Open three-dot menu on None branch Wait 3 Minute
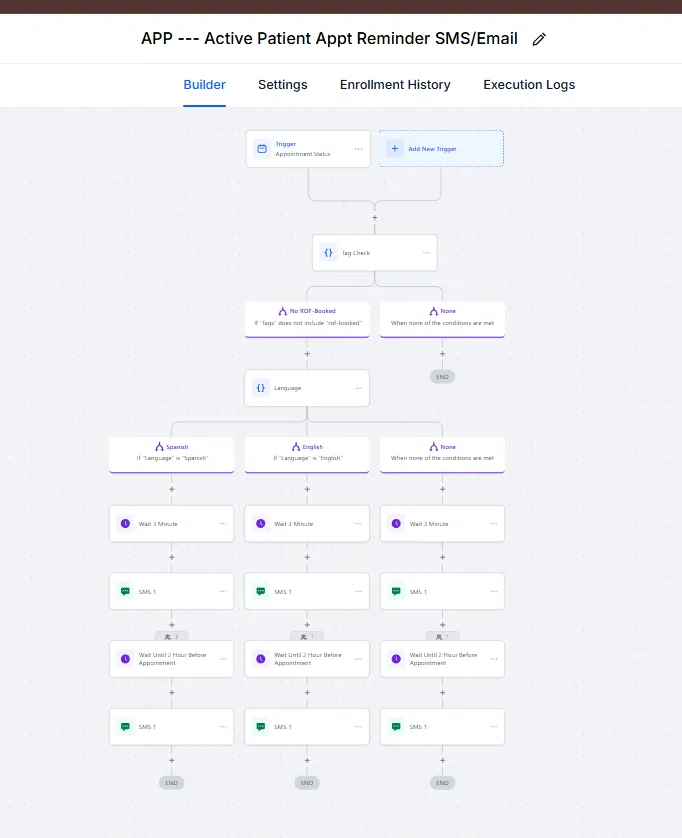 pos(493,524)
